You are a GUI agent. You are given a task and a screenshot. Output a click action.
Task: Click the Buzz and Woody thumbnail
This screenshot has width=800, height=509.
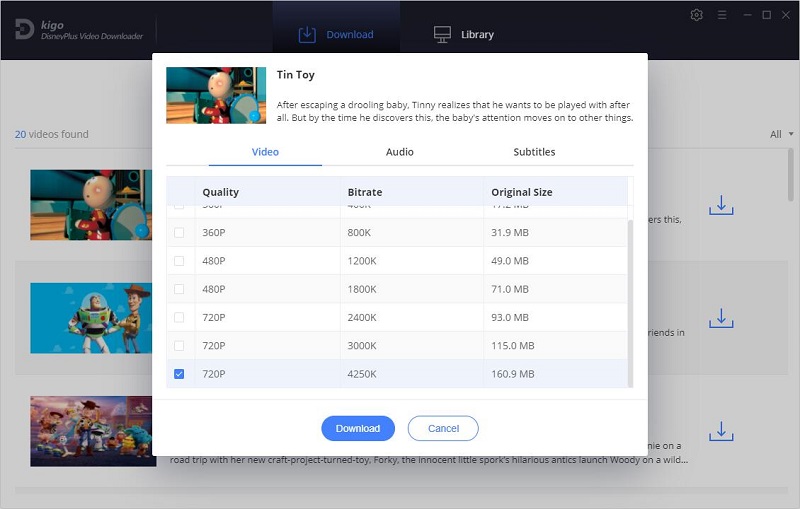point(91,318)
